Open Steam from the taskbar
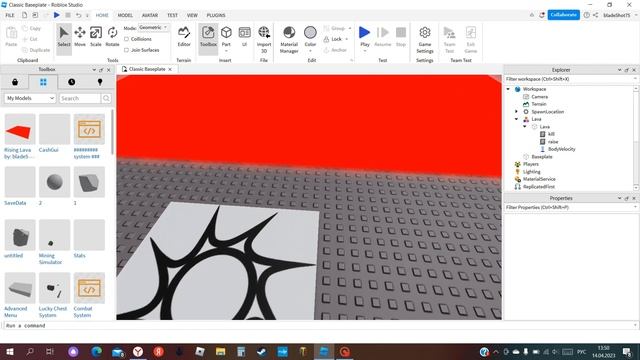 262,352
